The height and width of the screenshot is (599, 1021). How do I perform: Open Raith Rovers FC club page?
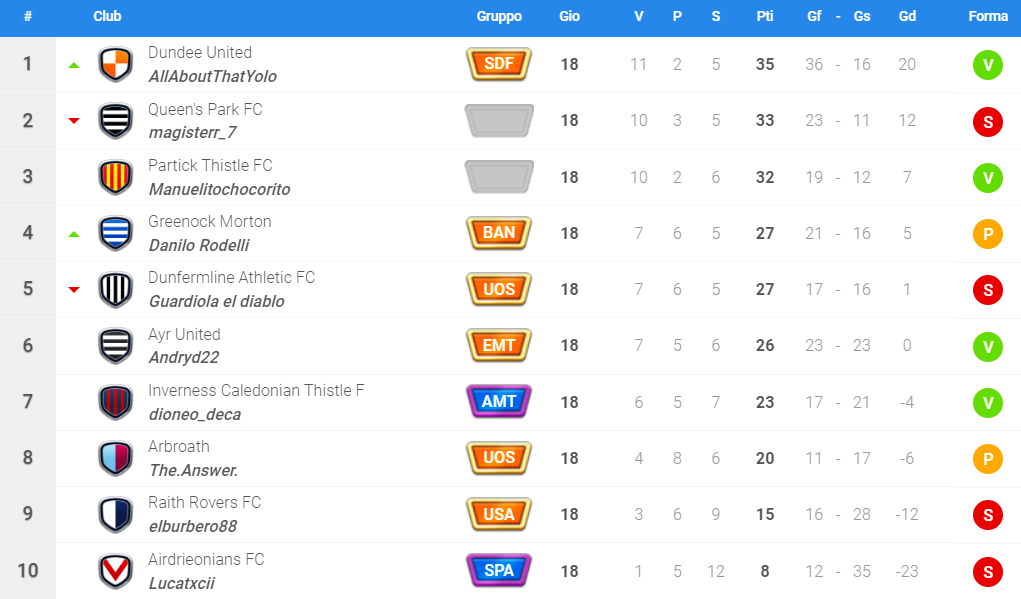coord(204,502)
